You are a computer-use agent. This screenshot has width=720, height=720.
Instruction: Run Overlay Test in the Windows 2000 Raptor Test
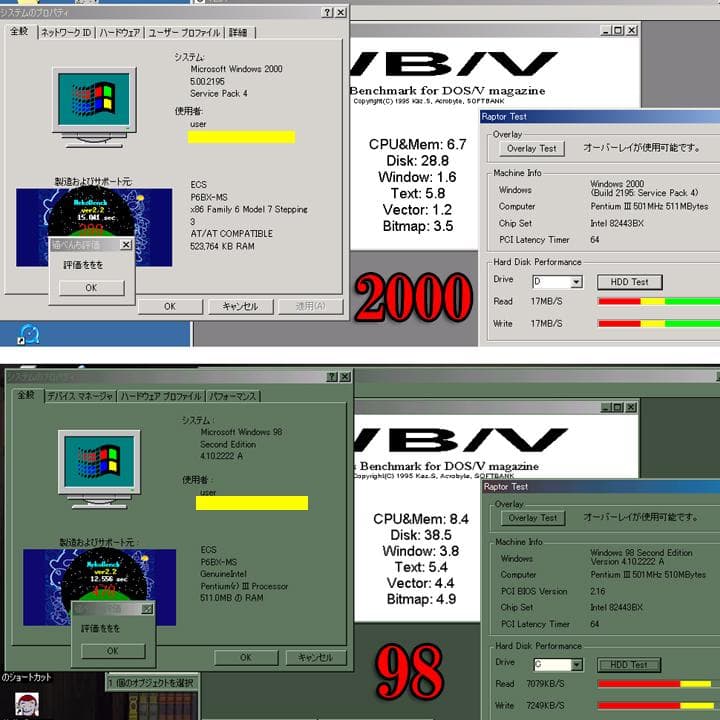[x=532, y=149]
